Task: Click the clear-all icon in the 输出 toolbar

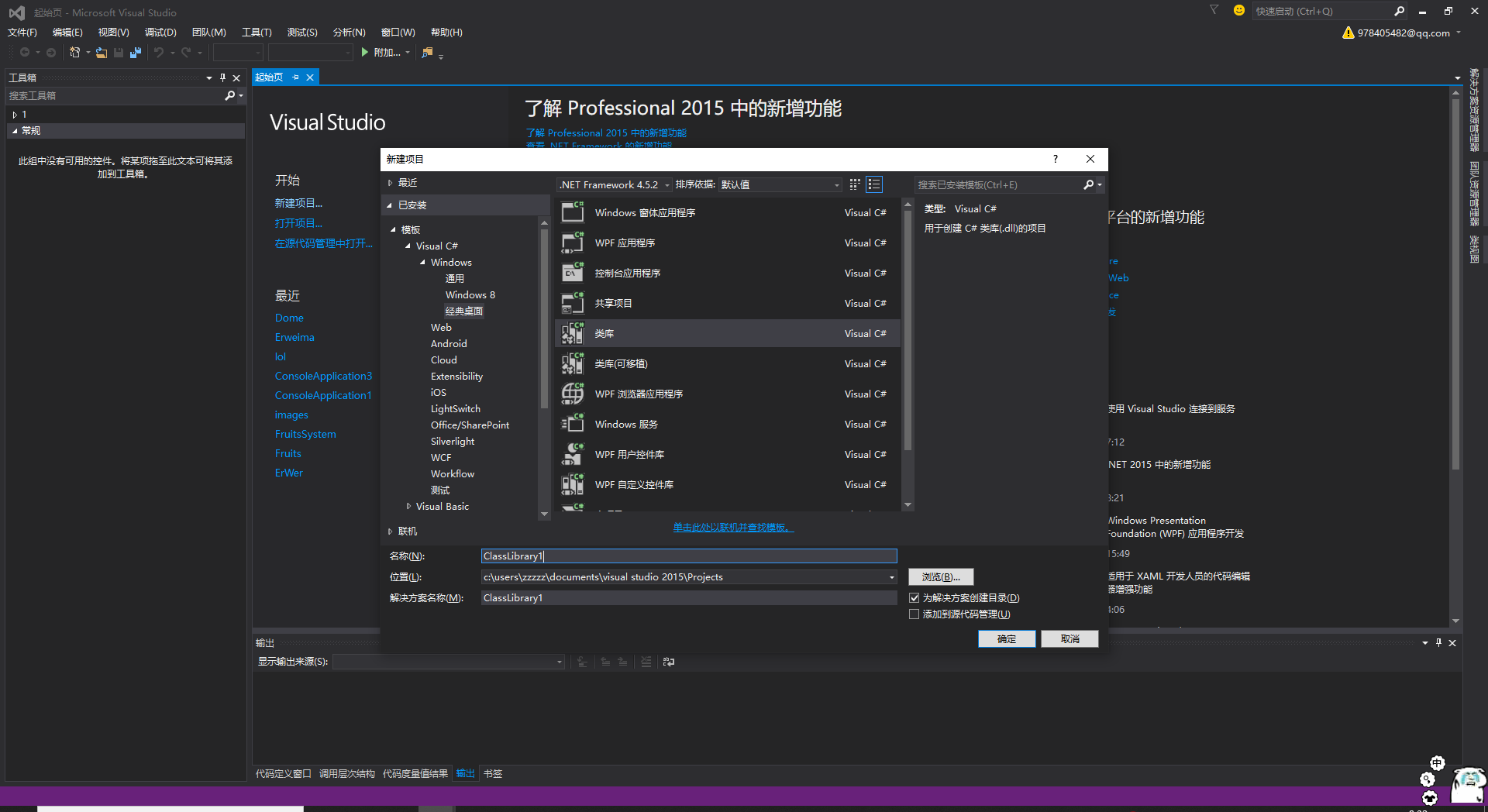Action: (646, 662)
